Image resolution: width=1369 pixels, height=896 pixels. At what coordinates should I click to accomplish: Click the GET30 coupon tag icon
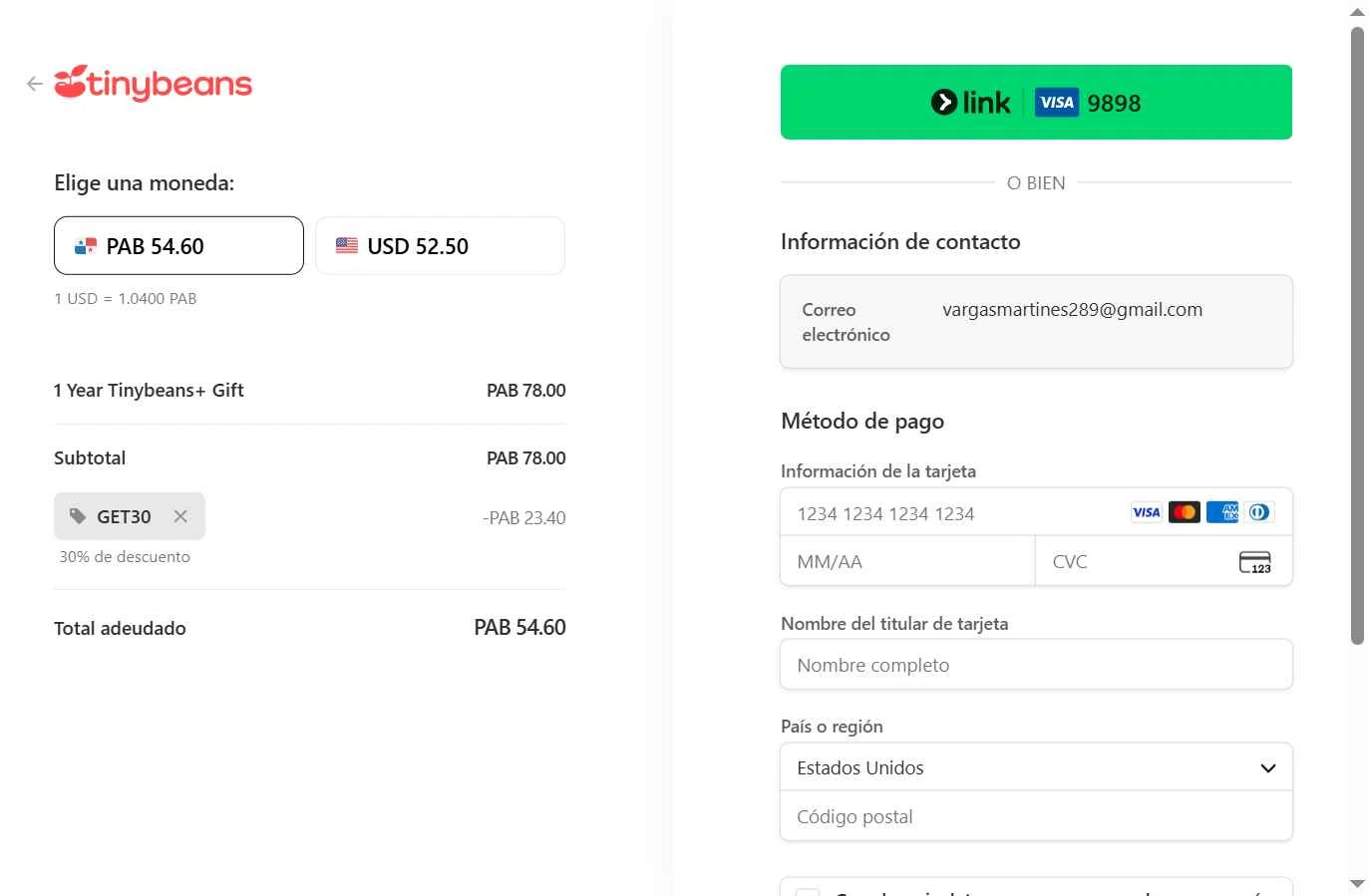pos(78,516)
